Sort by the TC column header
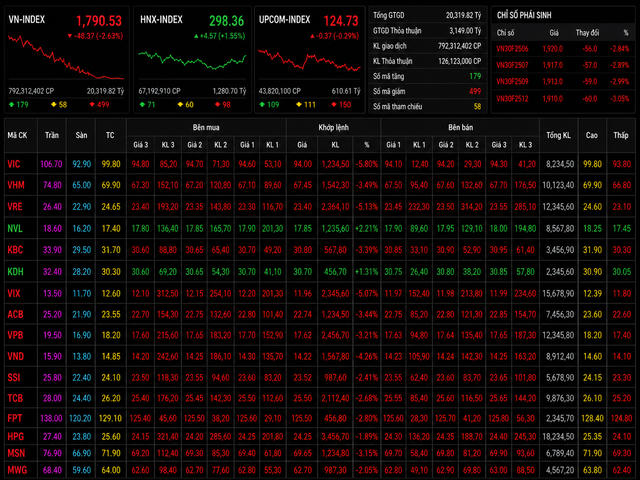 110,135
